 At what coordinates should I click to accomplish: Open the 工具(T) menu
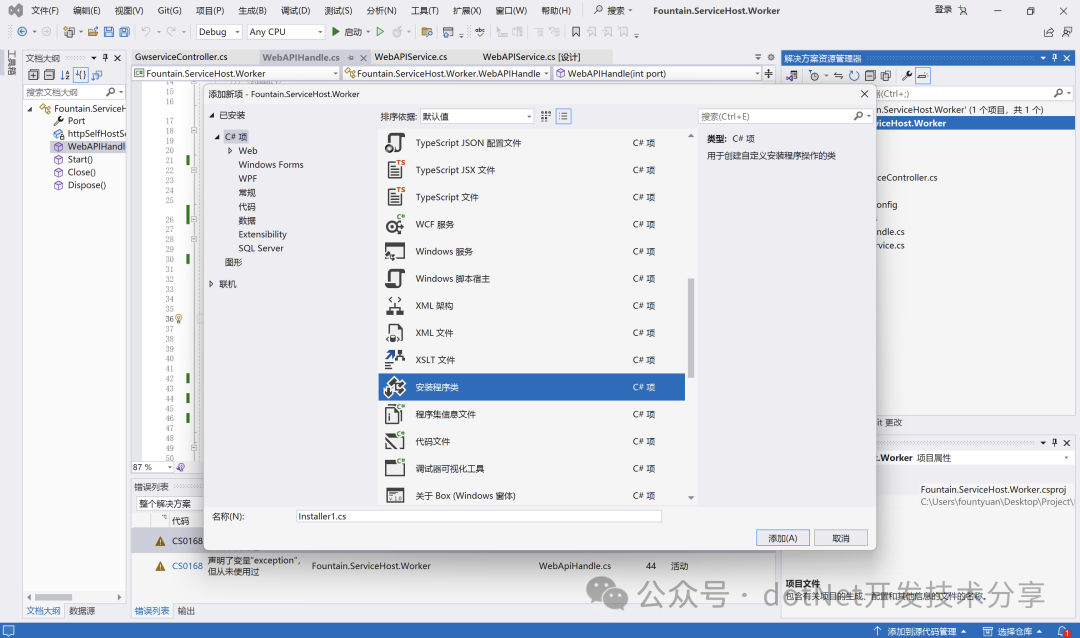click(x=424, y=10)
